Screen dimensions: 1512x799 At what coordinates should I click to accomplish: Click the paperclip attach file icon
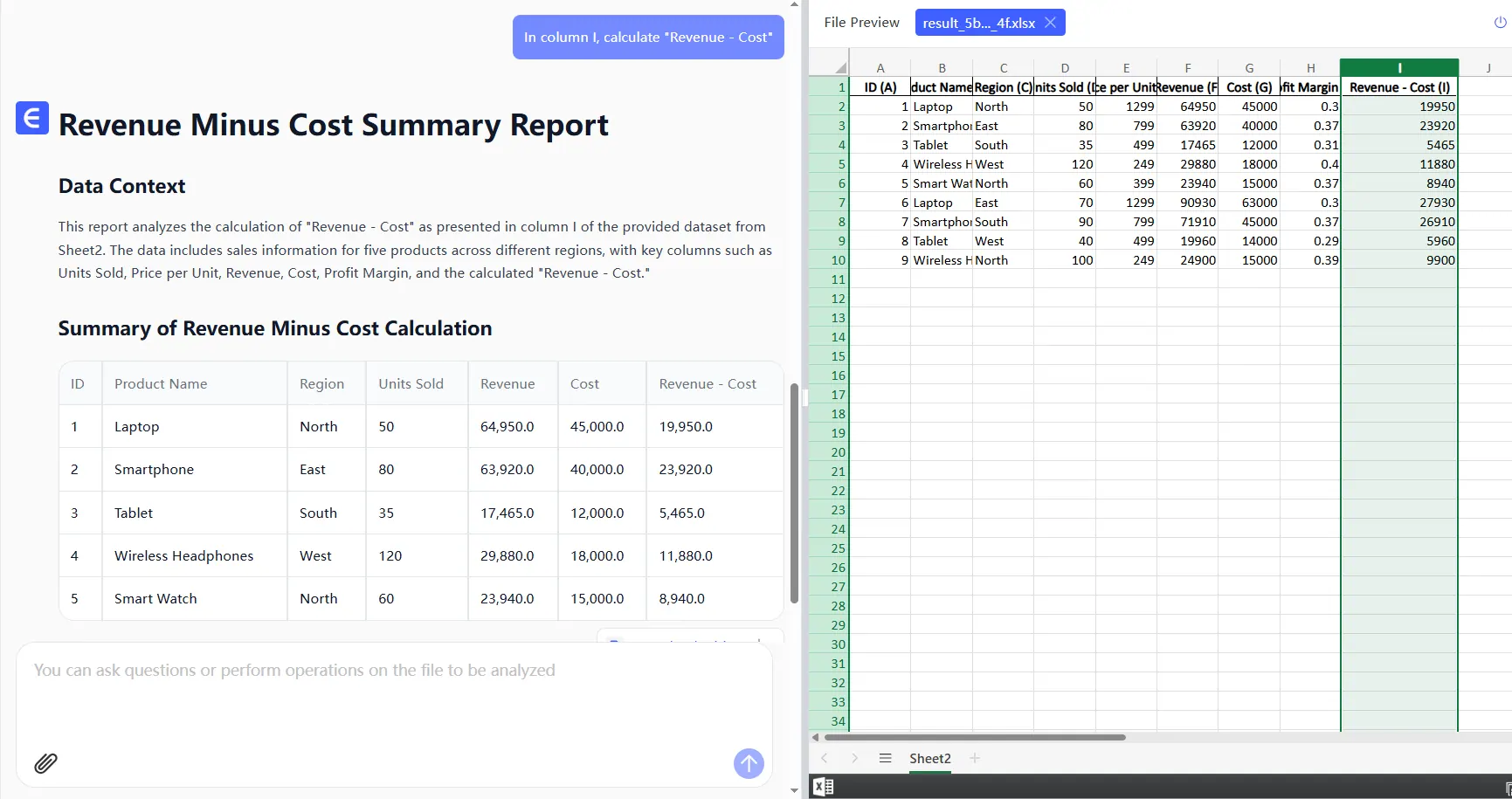pyautogui.click(x=45, y=763)
